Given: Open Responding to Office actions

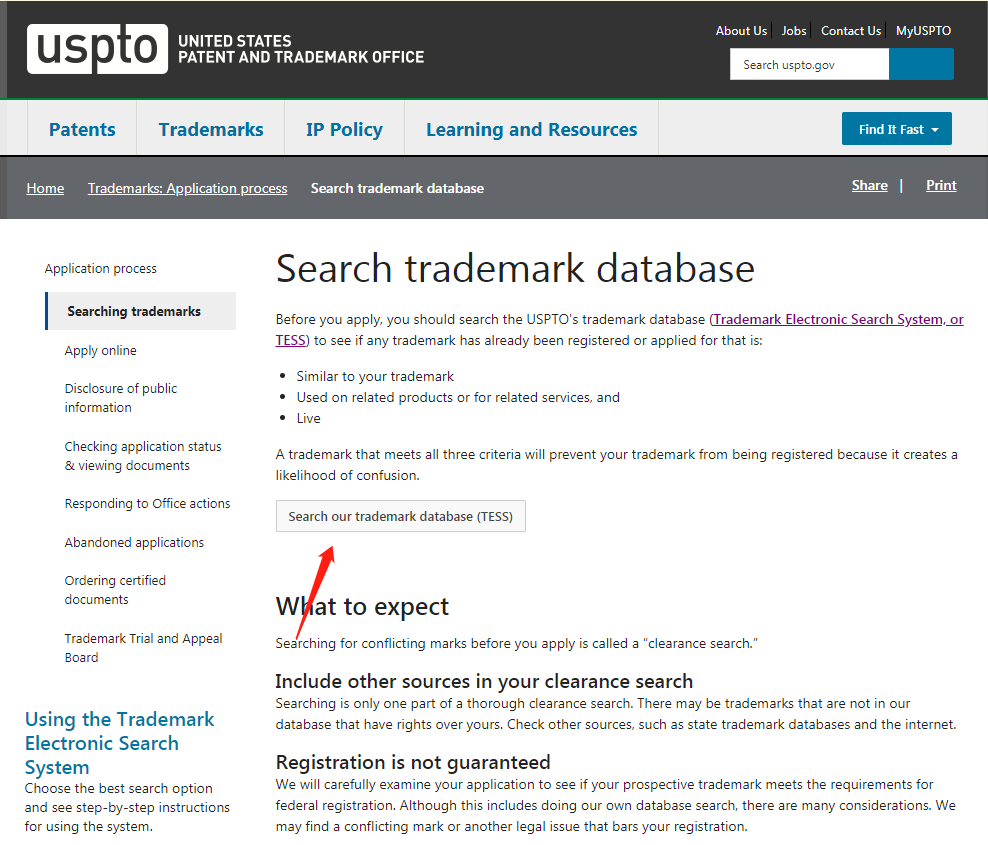Looking at the screenshot, I should point(147,503).
